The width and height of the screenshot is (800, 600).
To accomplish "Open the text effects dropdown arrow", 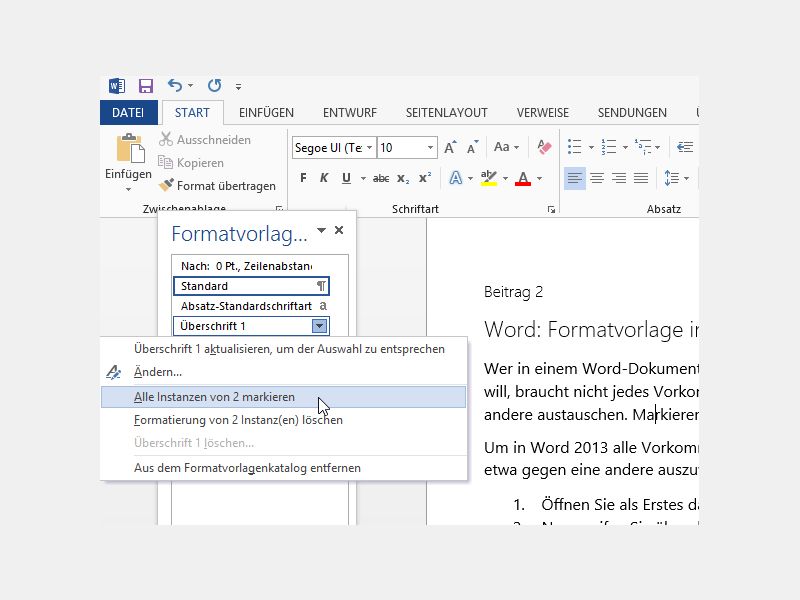I will (x=470, y=179).
